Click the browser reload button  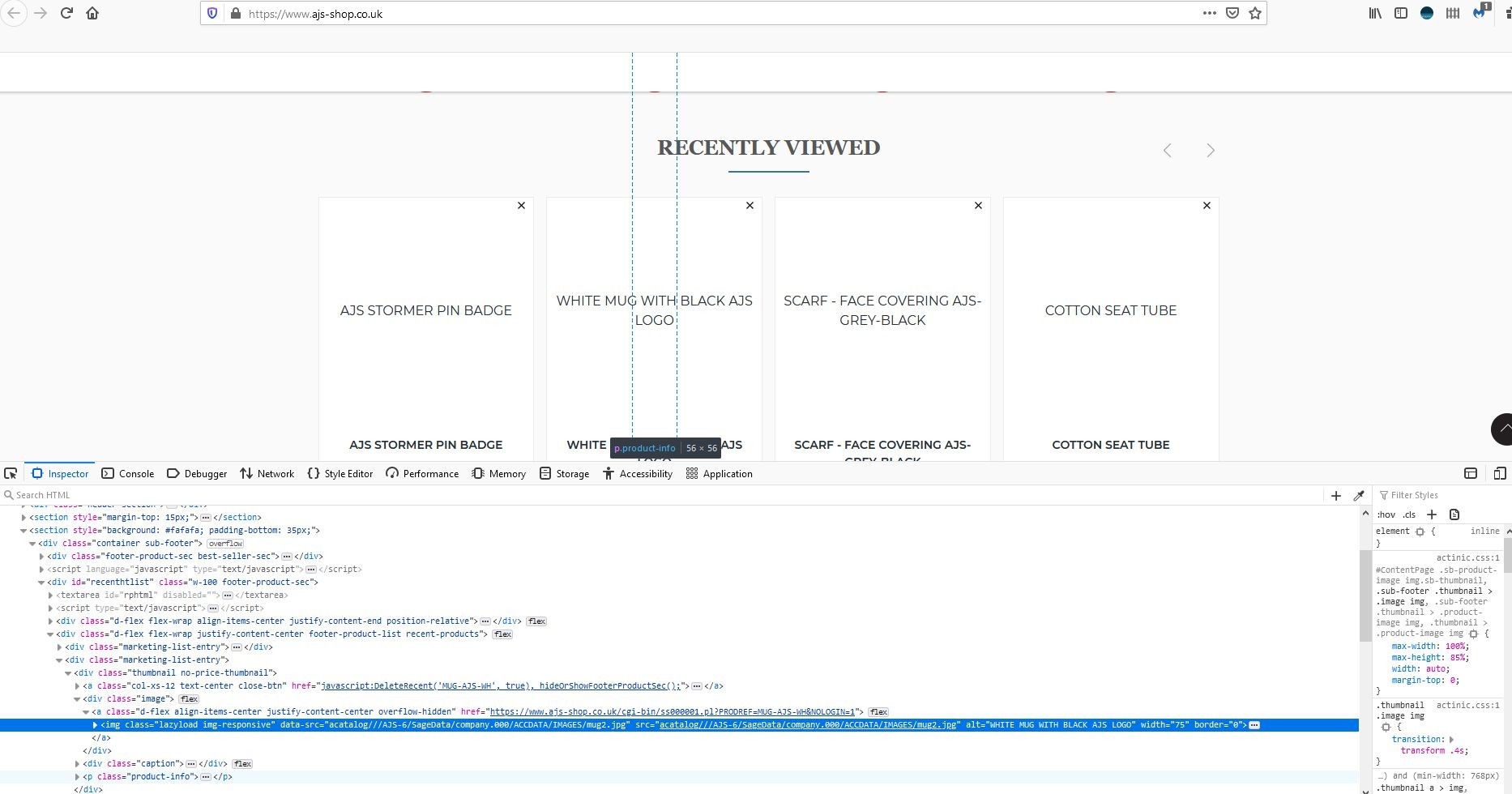coord(66,13)
